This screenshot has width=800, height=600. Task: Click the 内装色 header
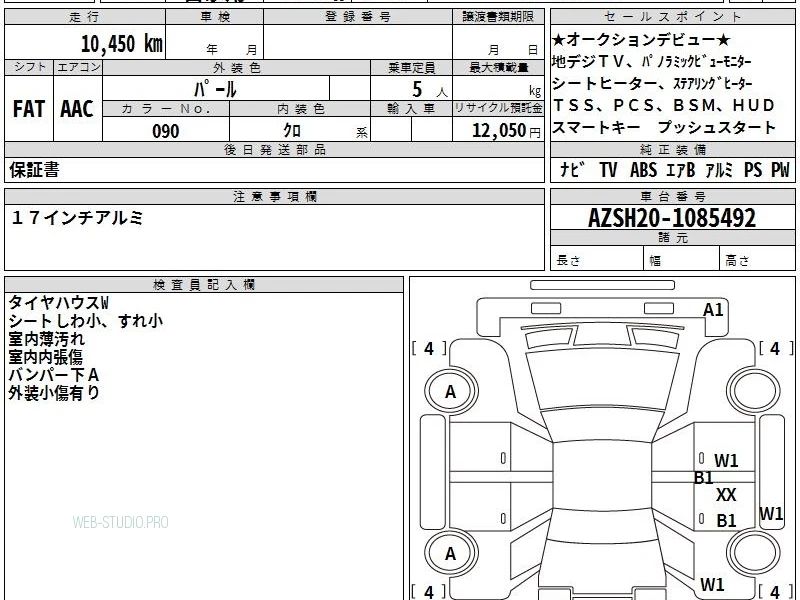click(301, 109)
